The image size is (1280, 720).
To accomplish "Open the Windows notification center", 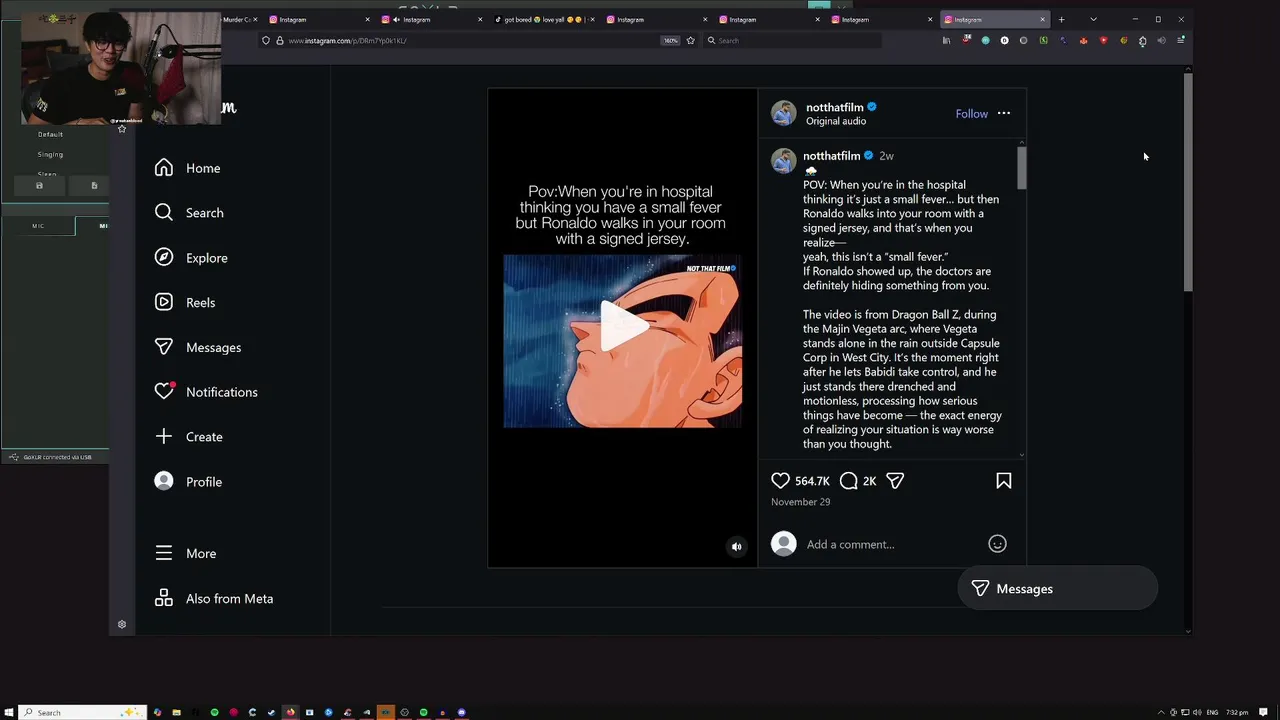I will click(1265, 712).
